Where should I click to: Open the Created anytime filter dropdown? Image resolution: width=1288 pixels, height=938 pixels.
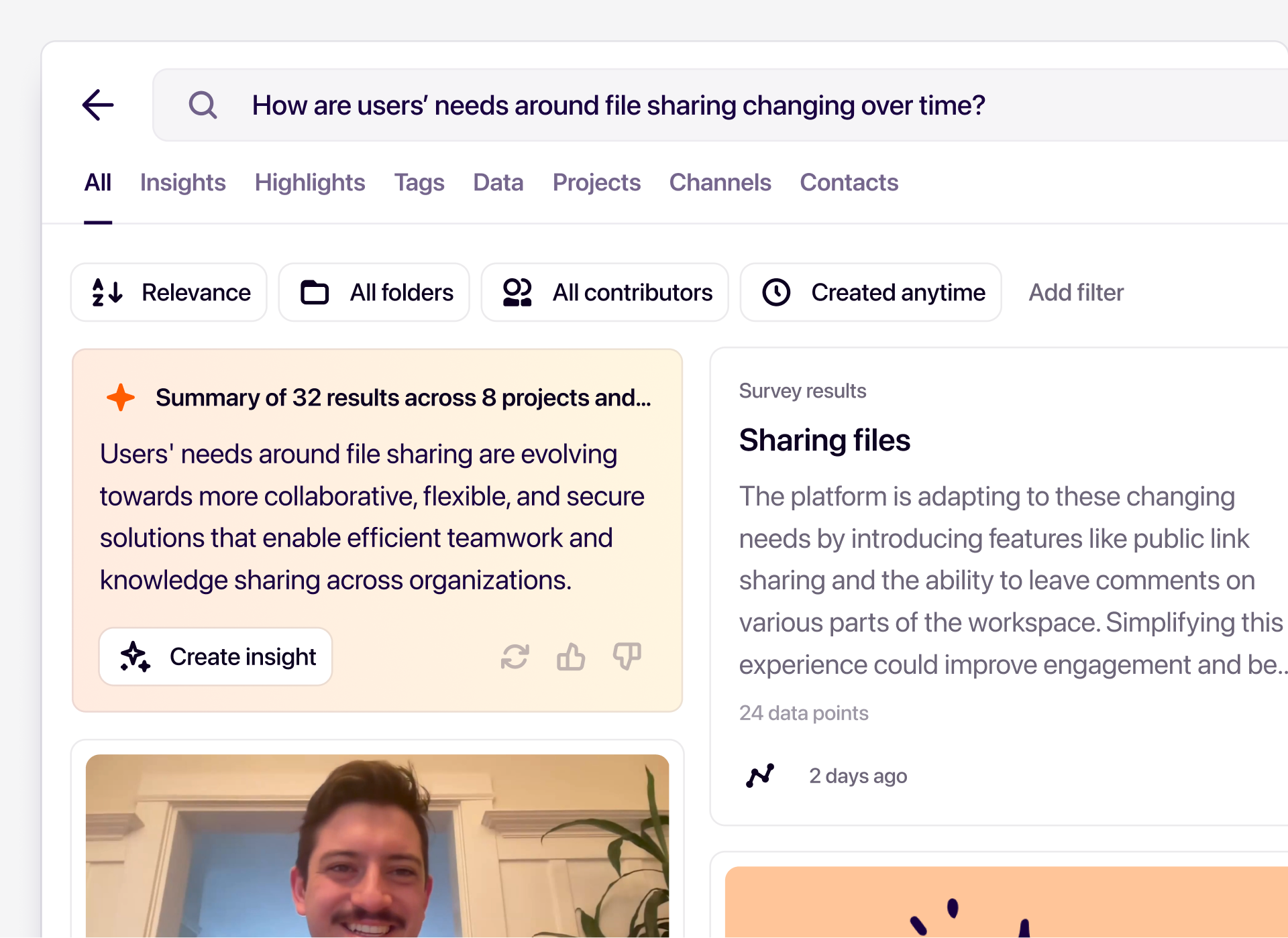click(870, 292)
